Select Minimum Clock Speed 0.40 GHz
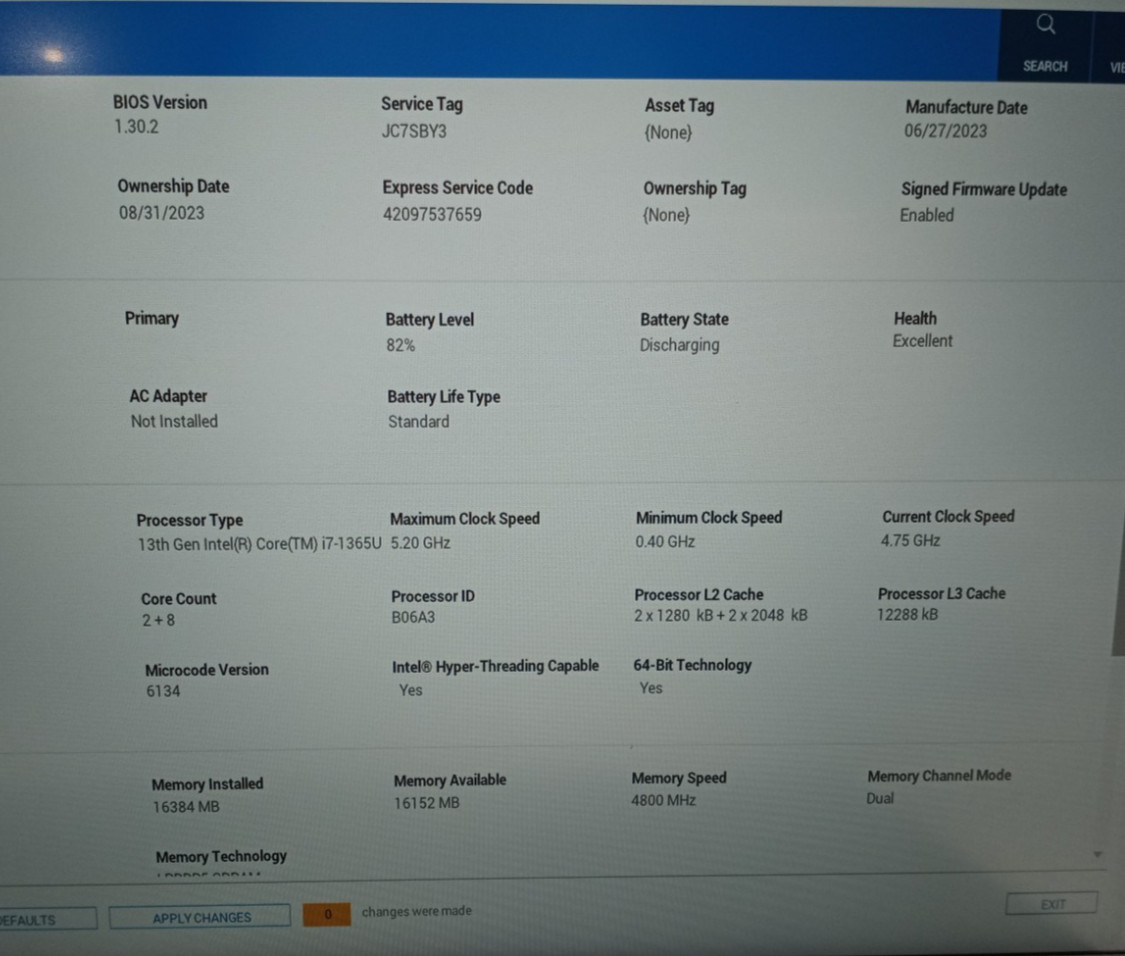This screenshot has width=1125, height=956. (x=665, y=542)
